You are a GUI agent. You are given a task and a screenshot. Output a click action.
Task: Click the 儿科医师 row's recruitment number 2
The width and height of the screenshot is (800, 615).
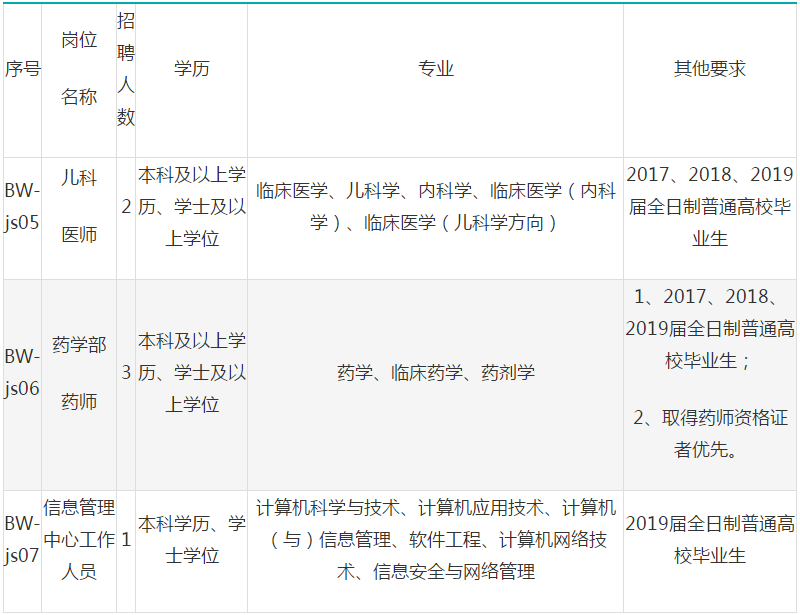click(x=126, y=207)
